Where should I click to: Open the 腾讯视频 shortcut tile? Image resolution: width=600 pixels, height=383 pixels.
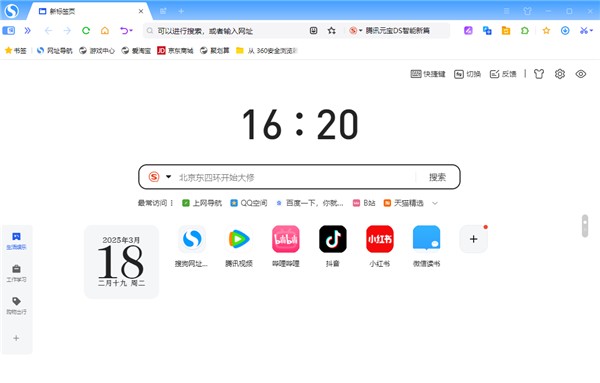pyautogui.click(x=239, y=246)
